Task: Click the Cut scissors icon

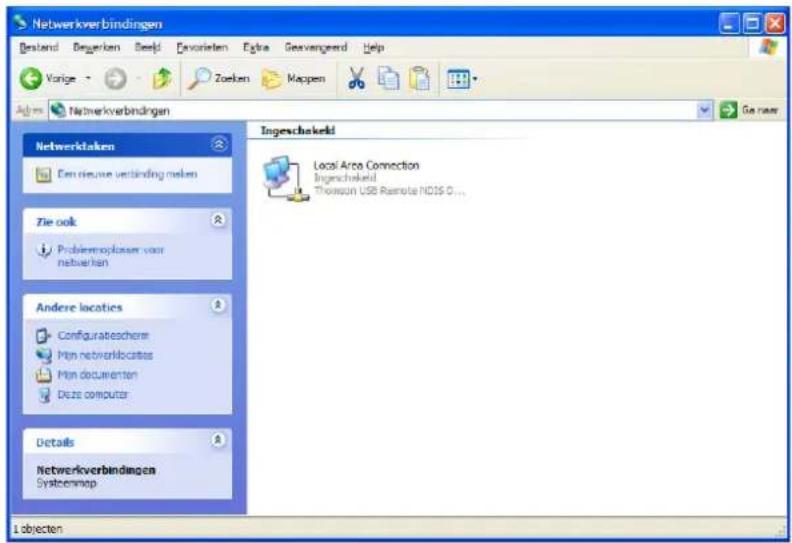Action: [x=357, y=79]
